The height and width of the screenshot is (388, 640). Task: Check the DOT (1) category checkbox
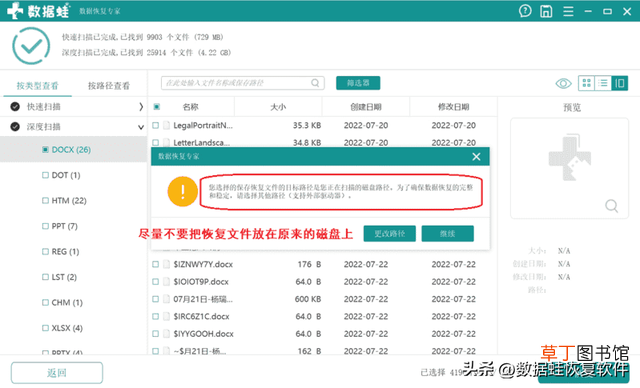click(45, 175)
